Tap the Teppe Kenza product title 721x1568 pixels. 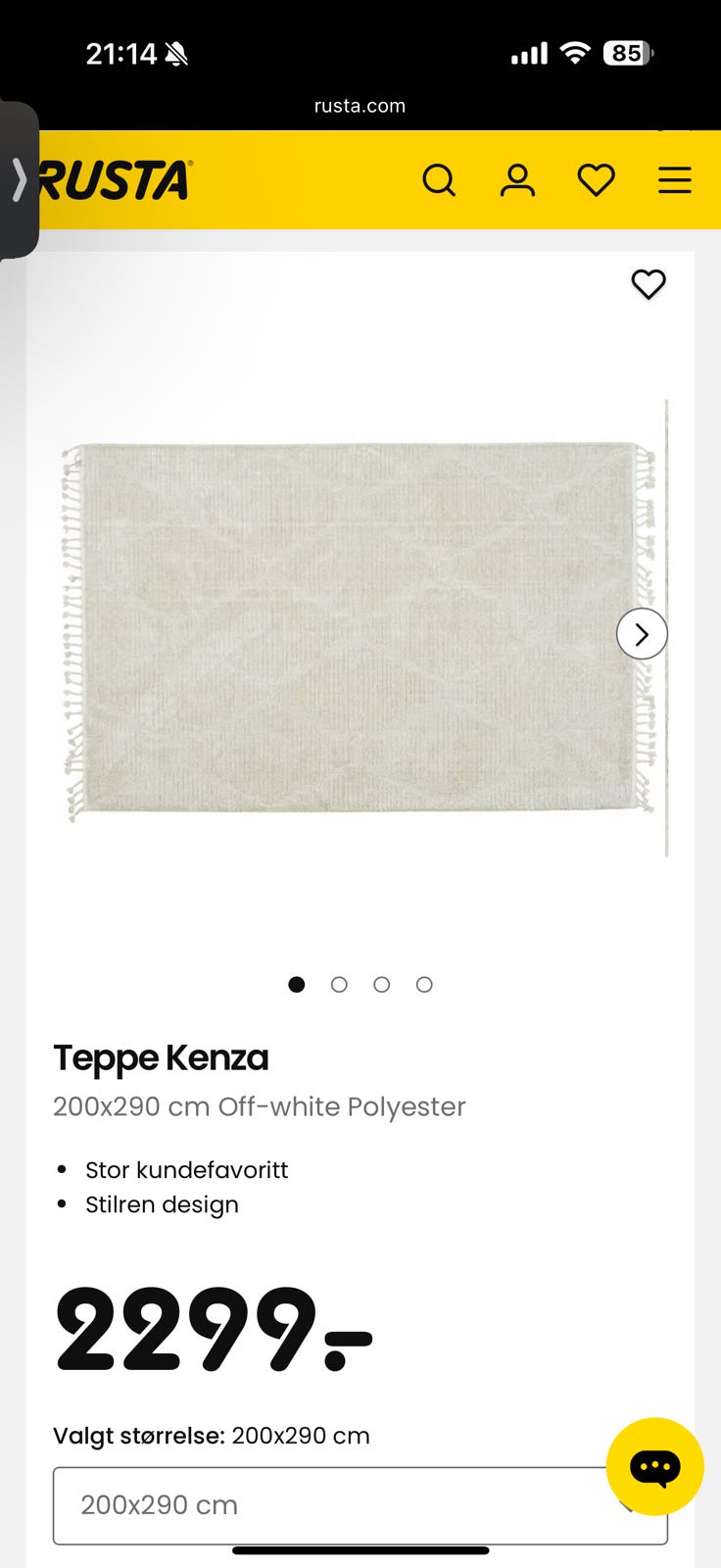click(161, 1057)
